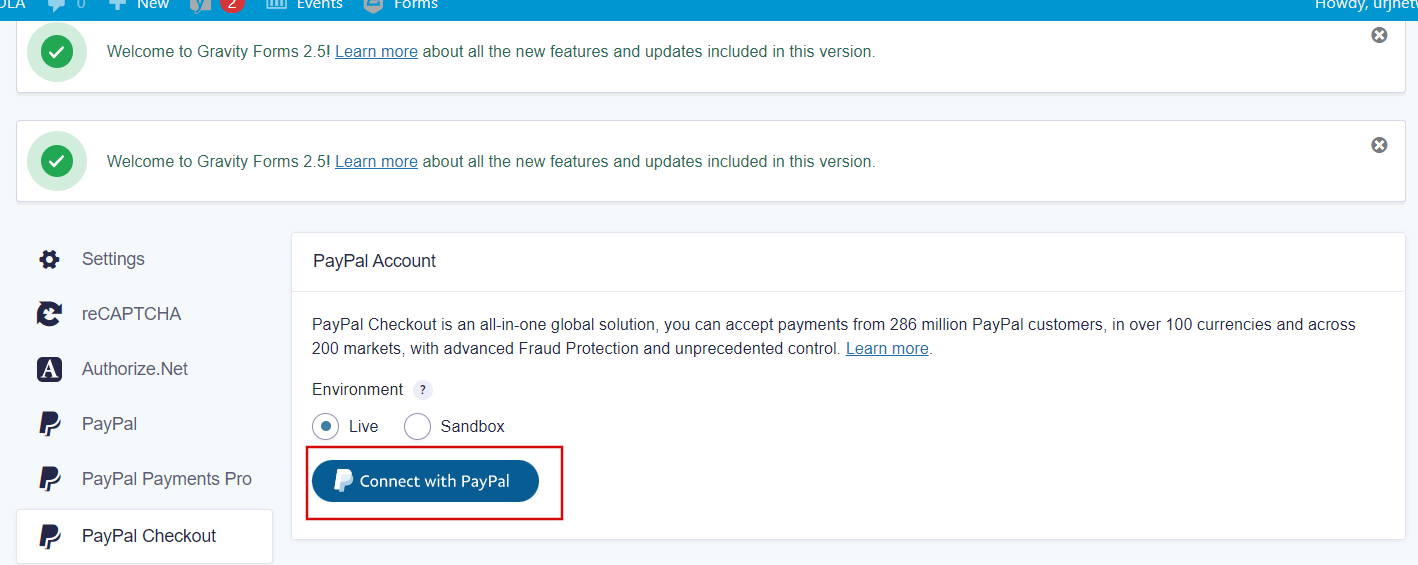Open the Events menu in admin bar

[x=305, y=5]
